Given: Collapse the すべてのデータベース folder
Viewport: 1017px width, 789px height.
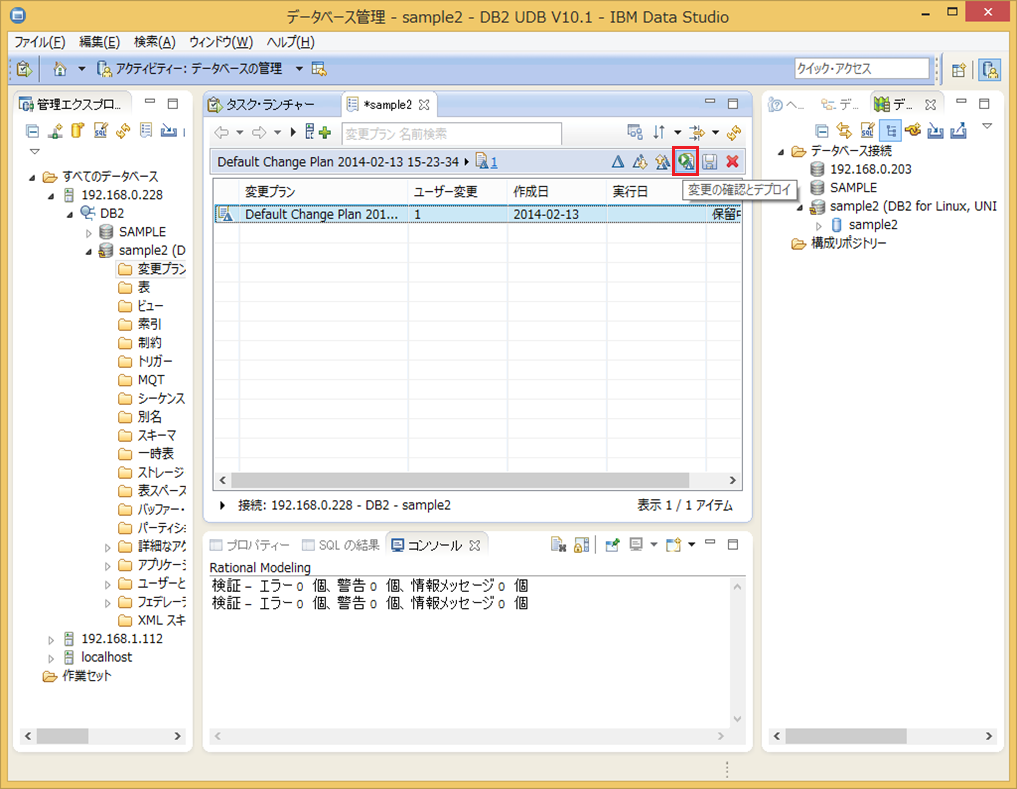Looking at the screenshot, I should (x=32, y=177).
